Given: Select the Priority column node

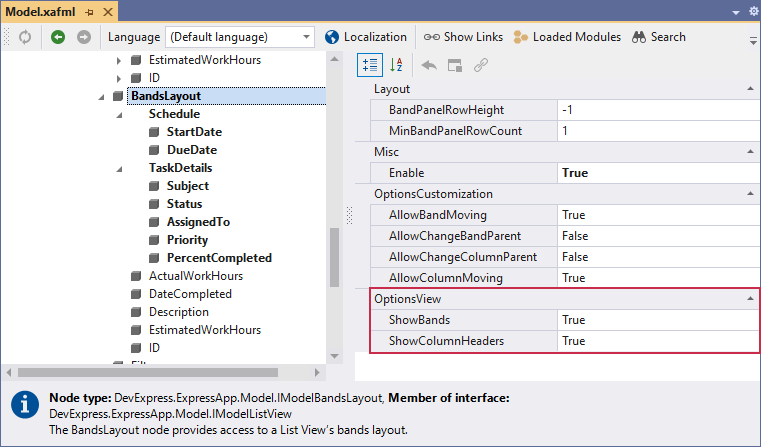Looking at the screenshot, I should (x=187, y=240).
